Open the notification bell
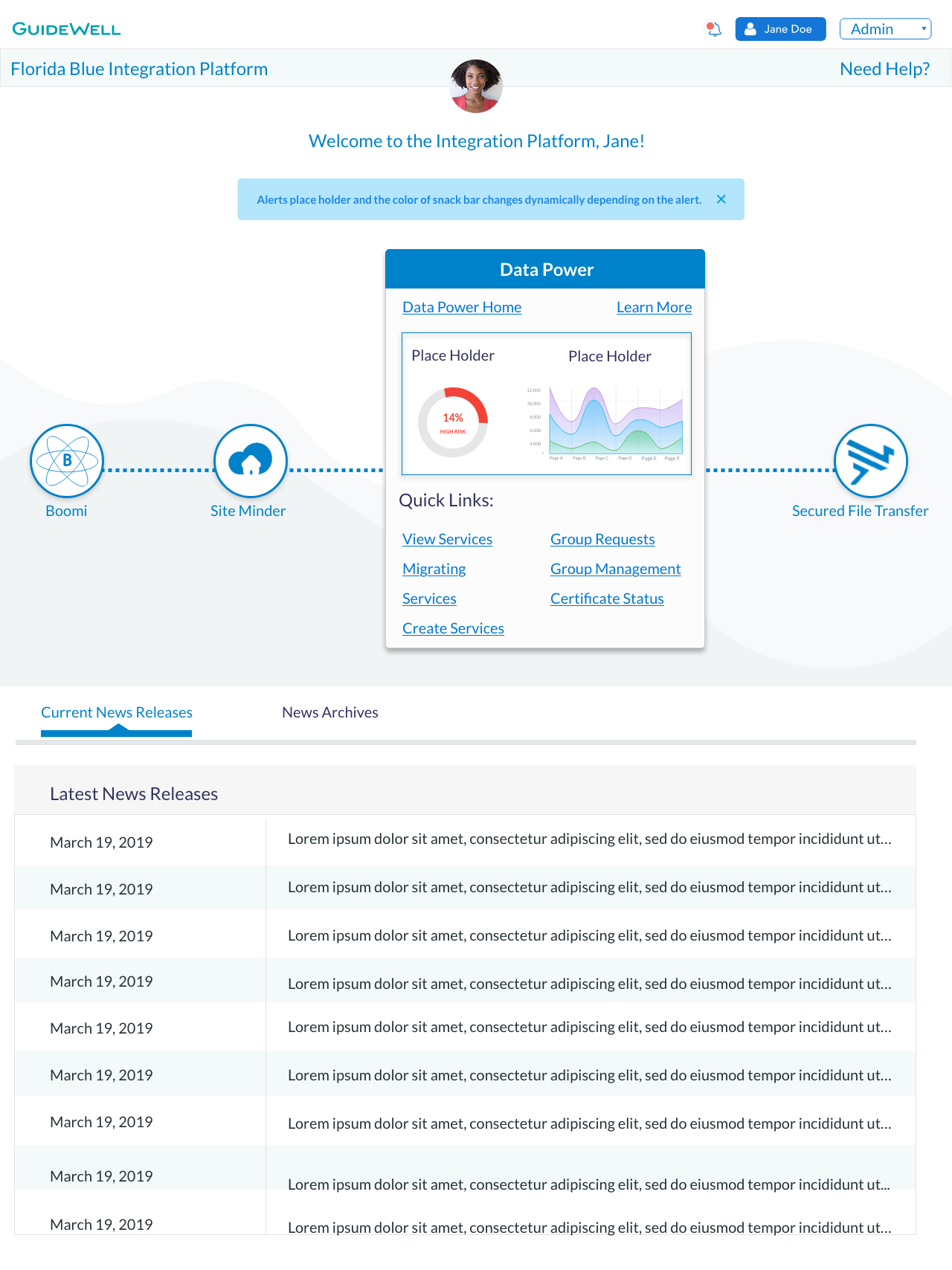Image resolution: width=952 pixels, height=1270 pixels. [x=714, y=29]
